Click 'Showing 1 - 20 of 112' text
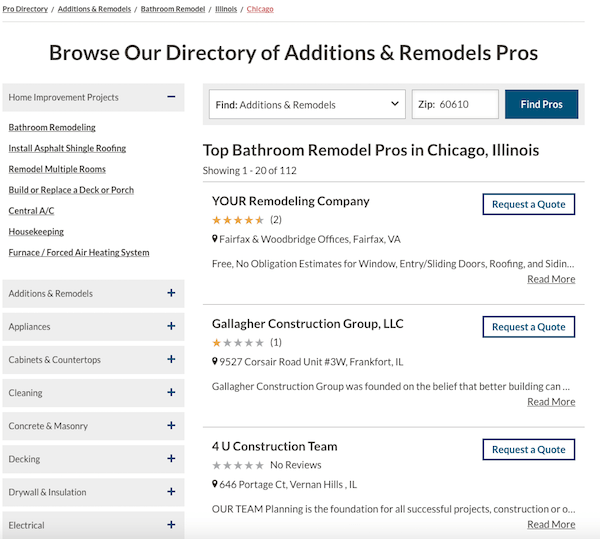The height and width of the screenshot is (539, 600). tap(249, 171)
